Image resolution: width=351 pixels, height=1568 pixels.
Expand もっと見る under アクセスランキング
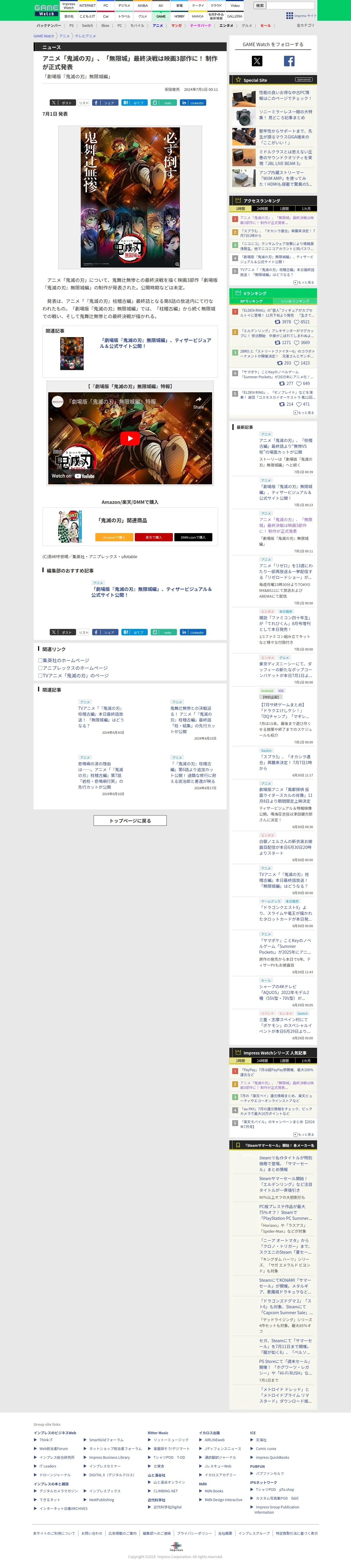pyautogui.click(x=304, y=282)
